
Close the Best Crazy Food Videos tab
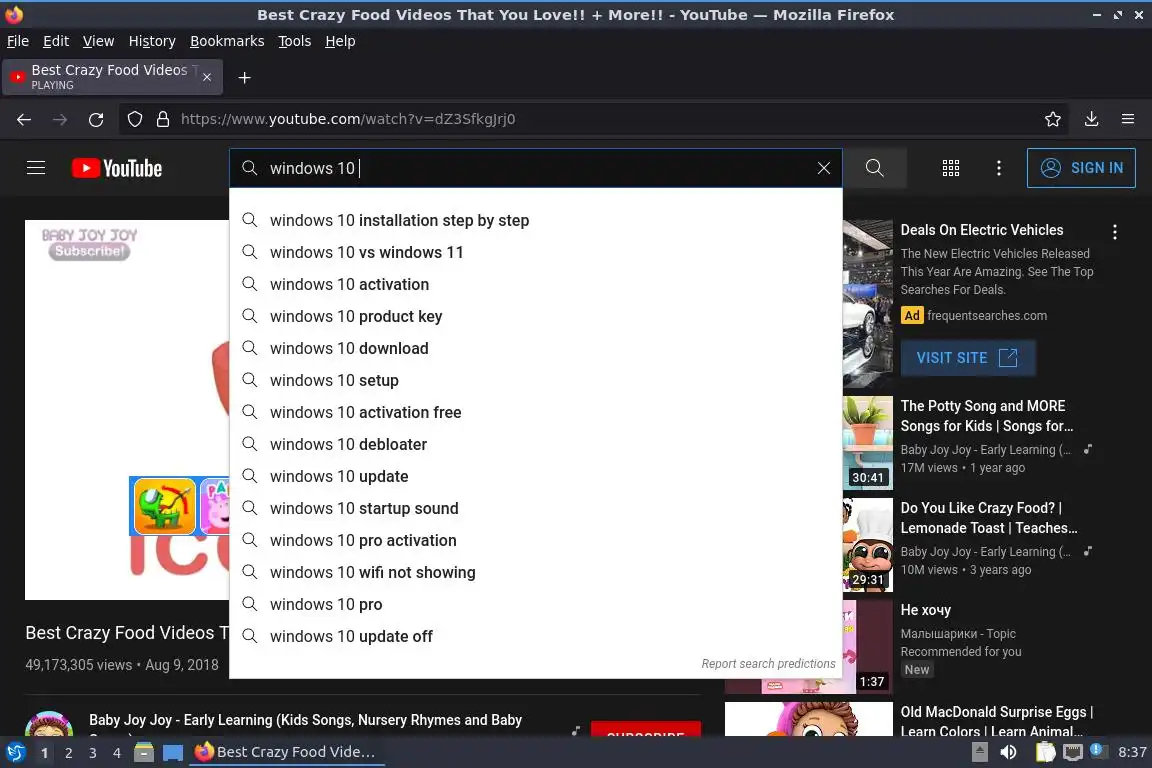coord(207,77)
